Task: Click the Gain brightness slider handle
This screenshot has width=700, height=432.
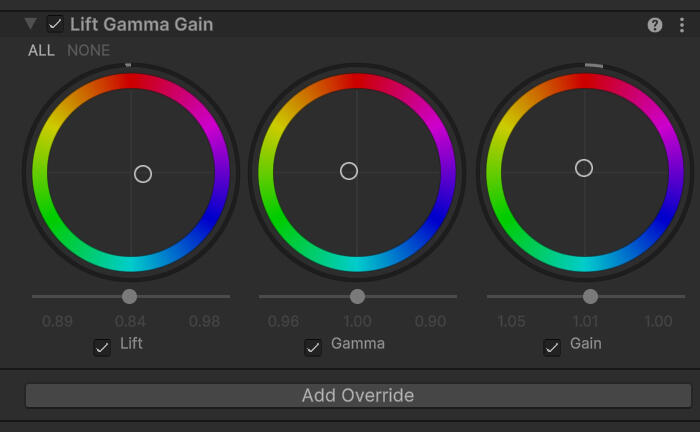Action: [x=590, y=296]
